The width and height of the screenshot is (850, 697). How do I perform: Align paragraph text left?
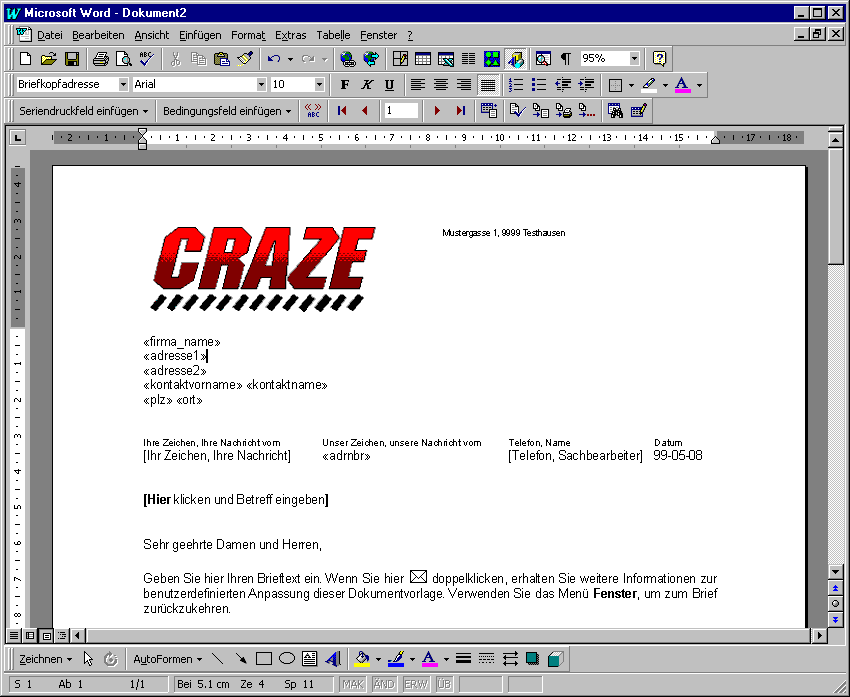coord(417,85)
